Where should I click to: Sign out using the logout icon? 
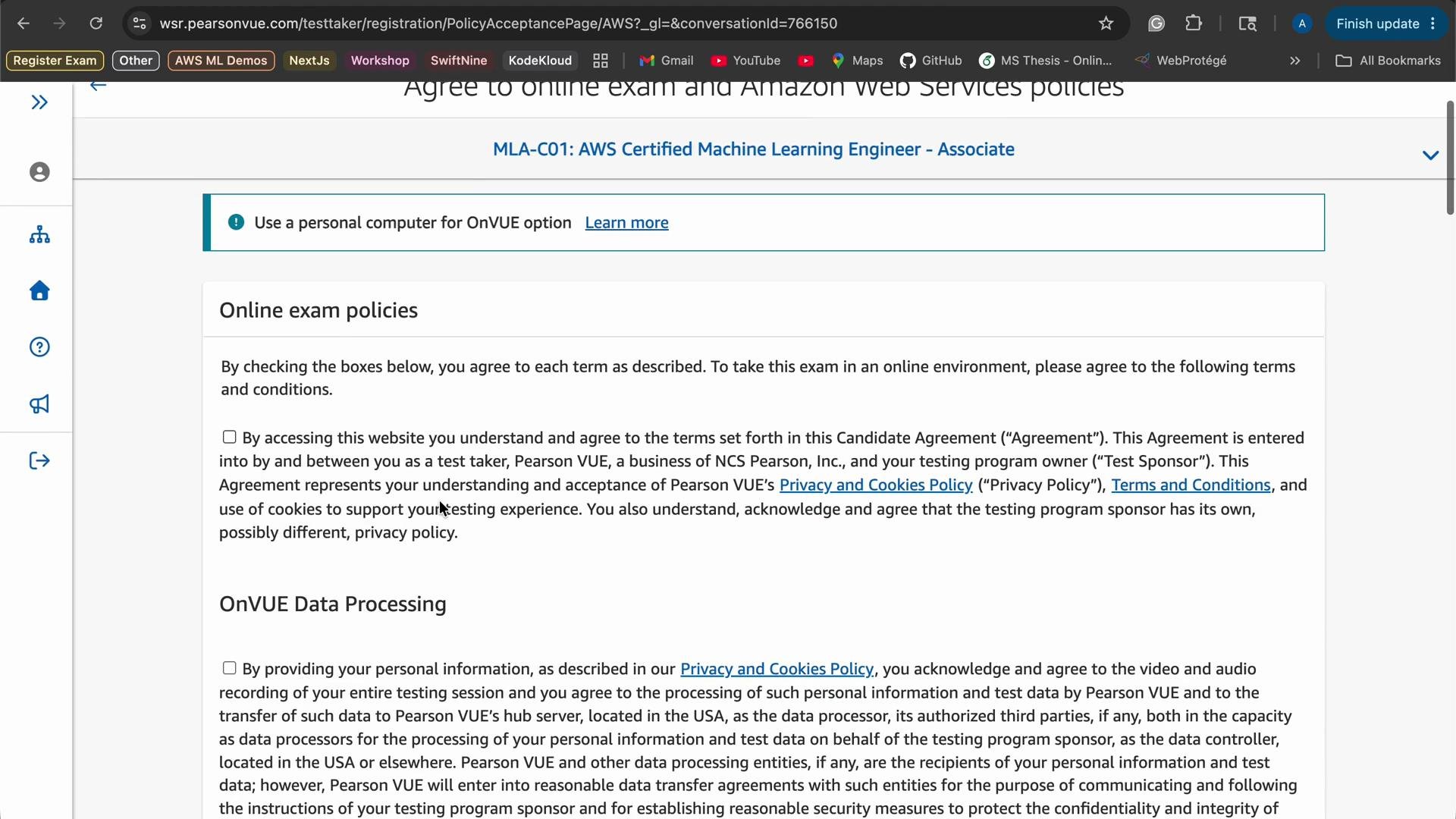pyautogui.click(x=39, y=460)
